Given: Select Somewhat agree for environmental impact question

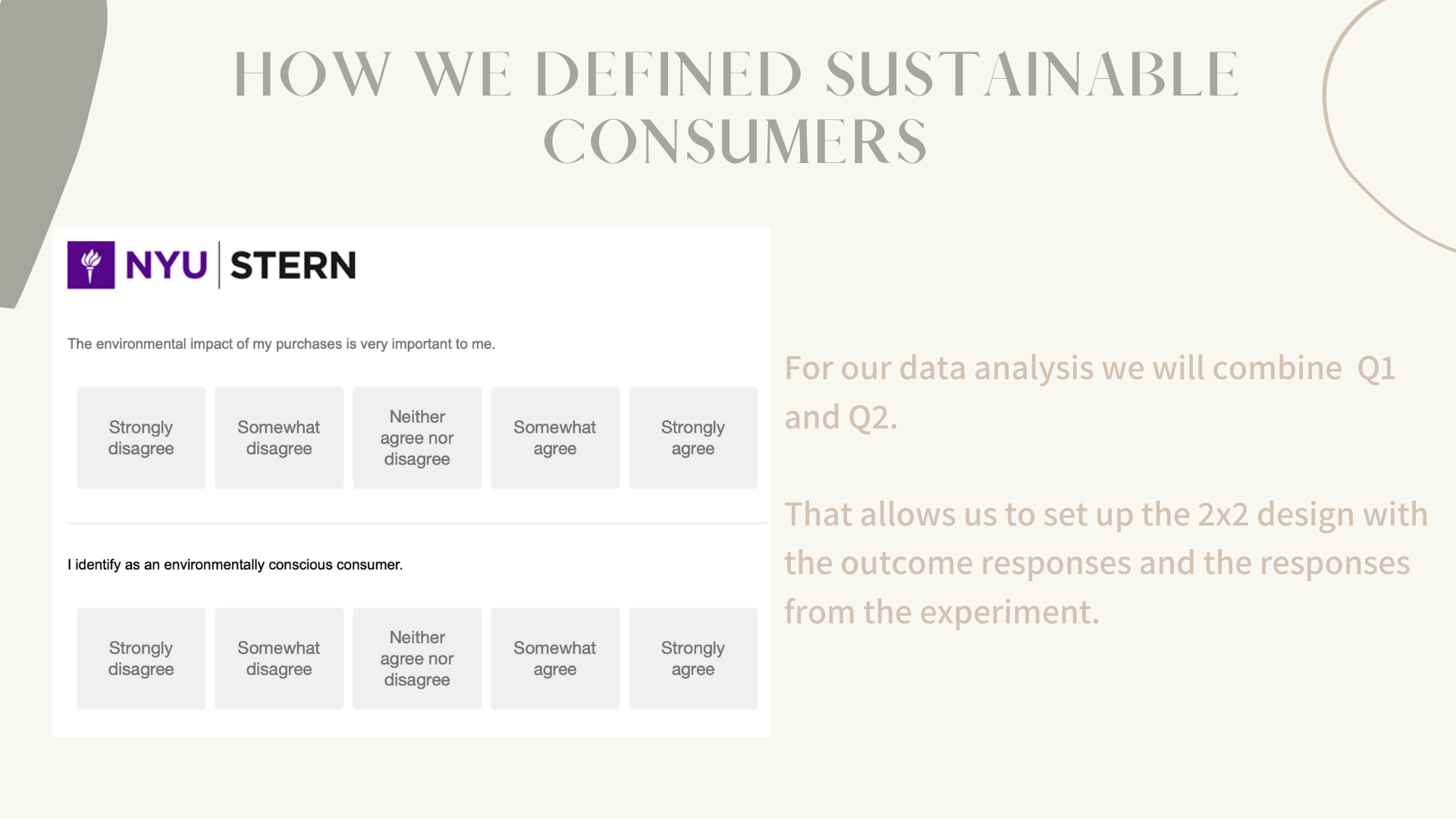Looking at the screenshot, I should pos(555,438).
